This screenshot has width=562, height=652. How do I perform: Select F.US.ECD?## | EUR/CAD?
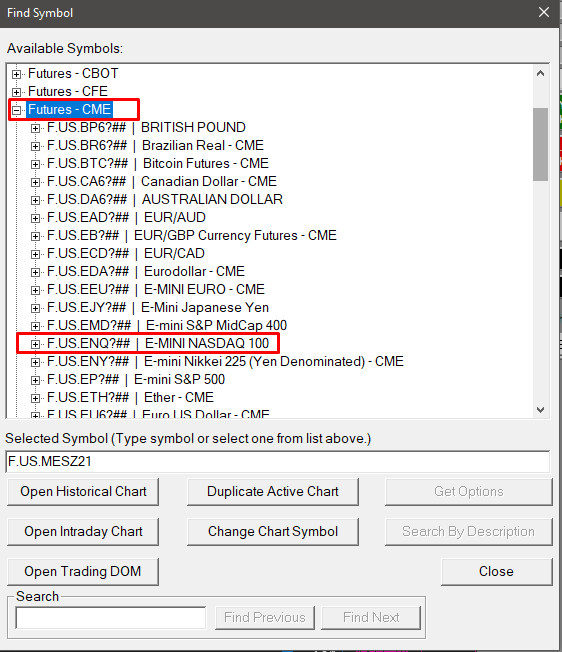(126, 253)
